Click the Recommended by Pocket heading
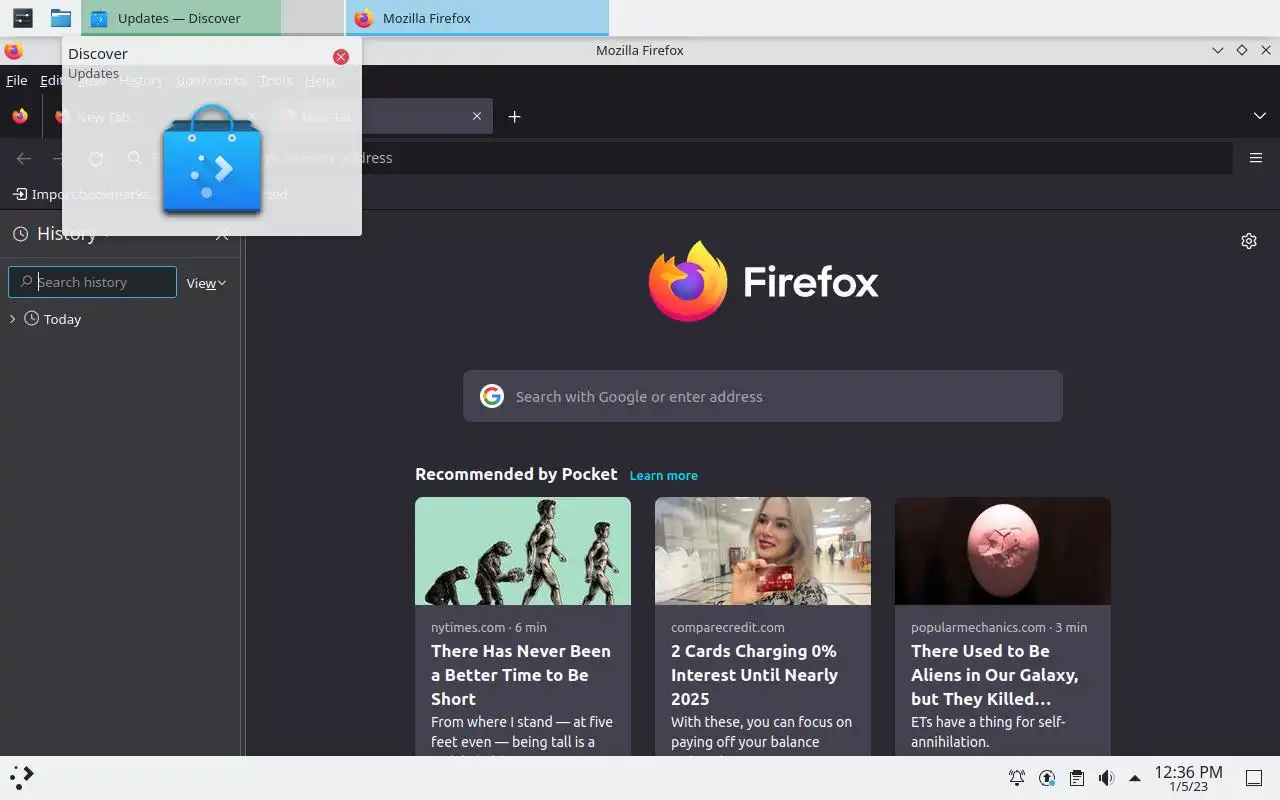 pos(516,474)
